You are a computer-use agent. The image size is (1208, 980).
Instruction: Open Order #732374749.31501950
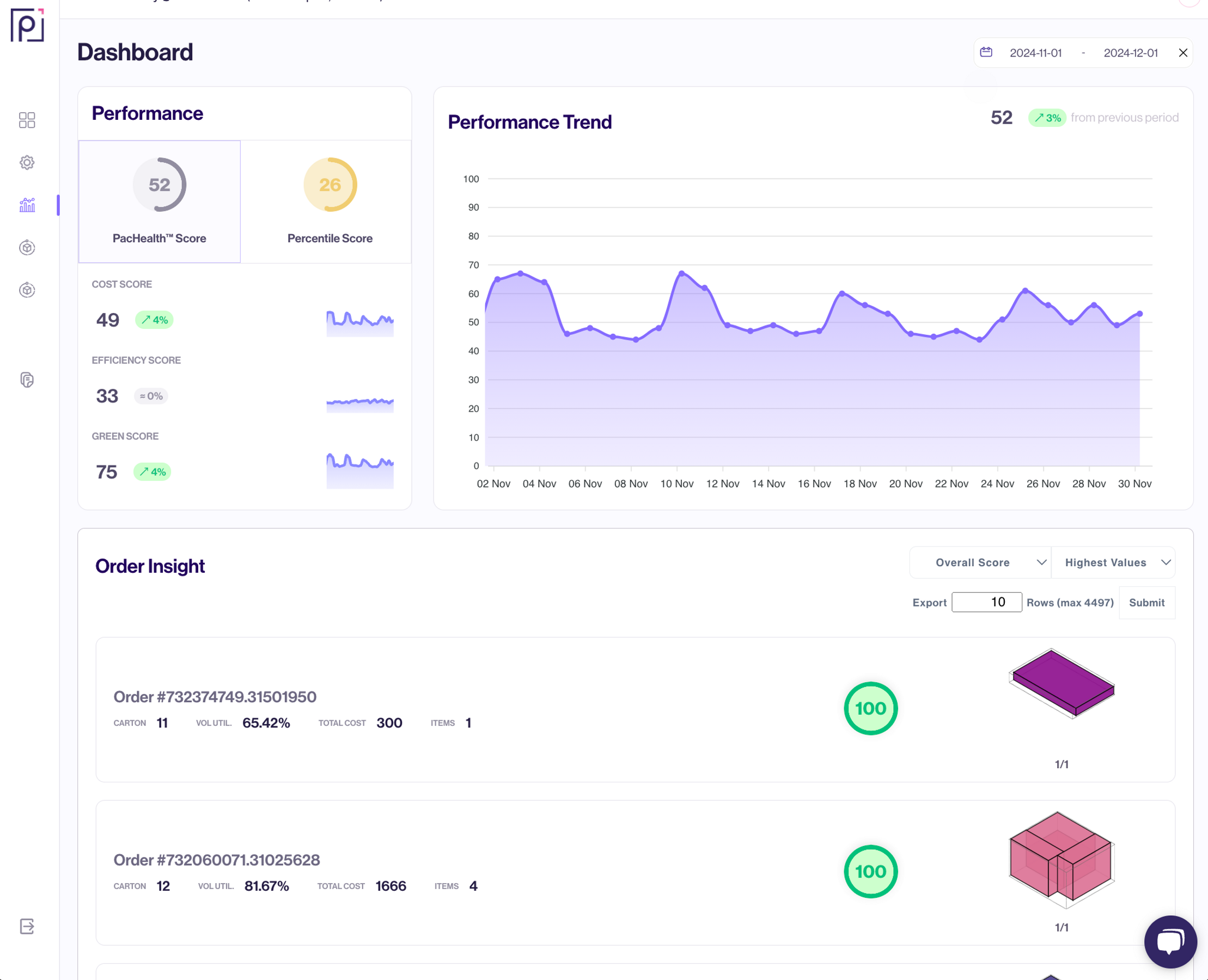215,696
